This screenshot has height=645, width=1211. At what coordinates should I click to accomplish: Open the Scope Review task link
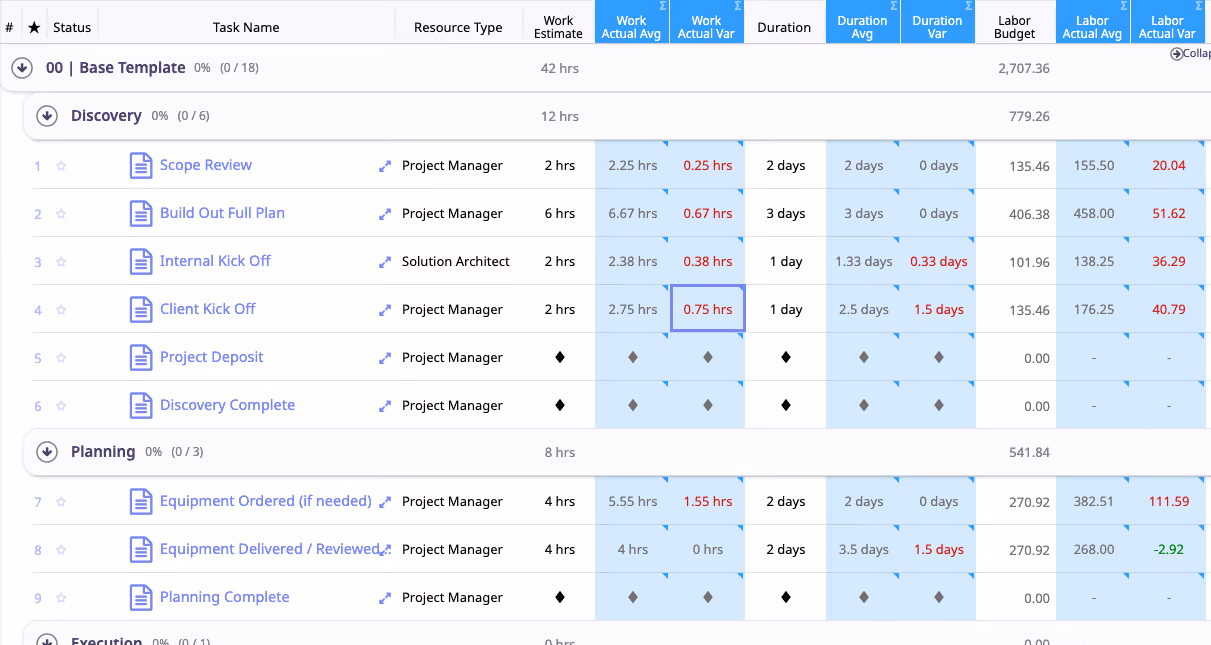(x=206, y=165)
